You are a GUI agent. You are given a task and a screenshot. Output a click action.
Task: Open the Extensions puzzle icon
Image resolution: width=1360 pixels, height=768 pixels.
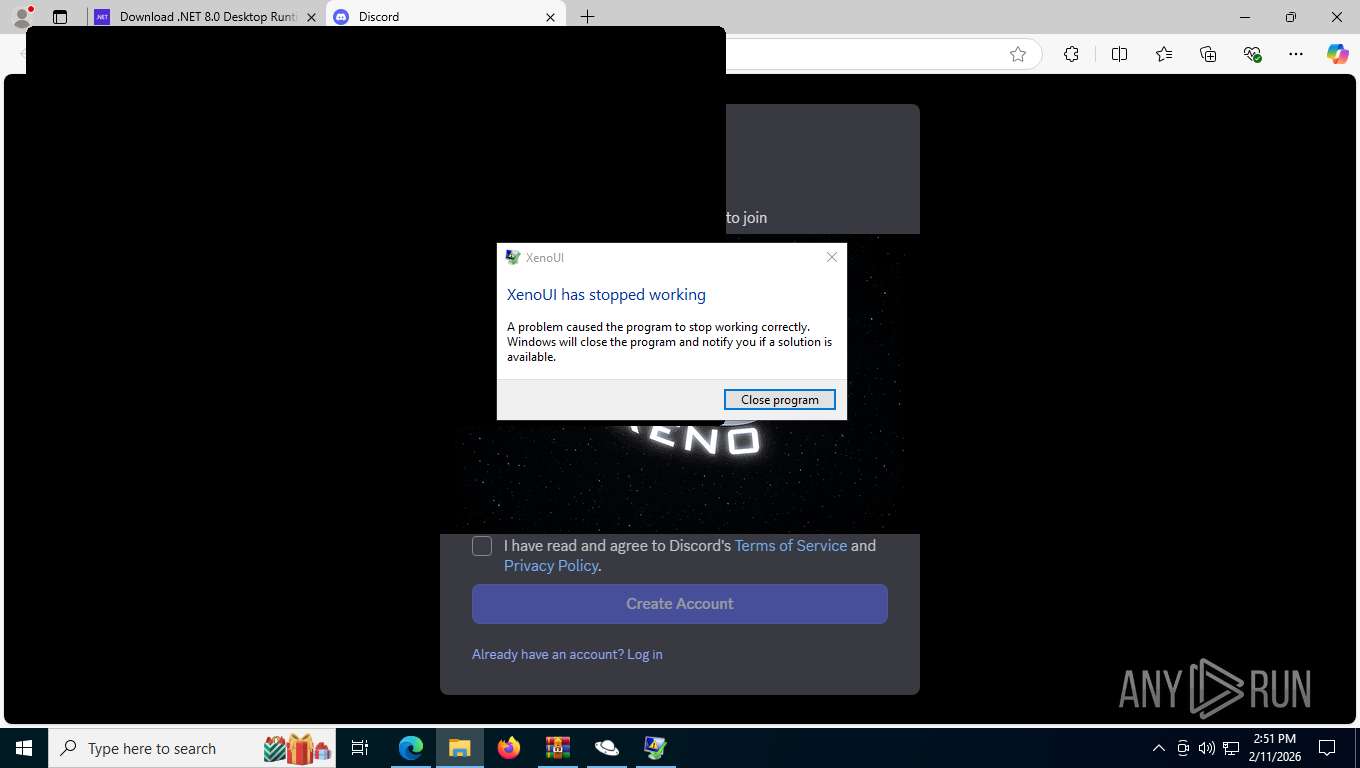pyautogui.click(x=1071, y=54)
